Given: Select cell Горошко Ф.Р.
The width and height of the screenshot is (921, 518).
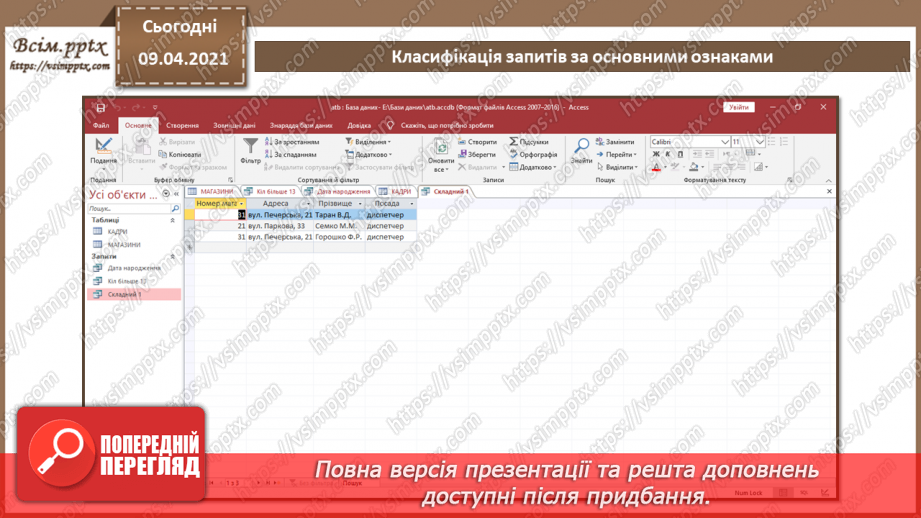Looking at the screenshot, I should pos(338,237).
